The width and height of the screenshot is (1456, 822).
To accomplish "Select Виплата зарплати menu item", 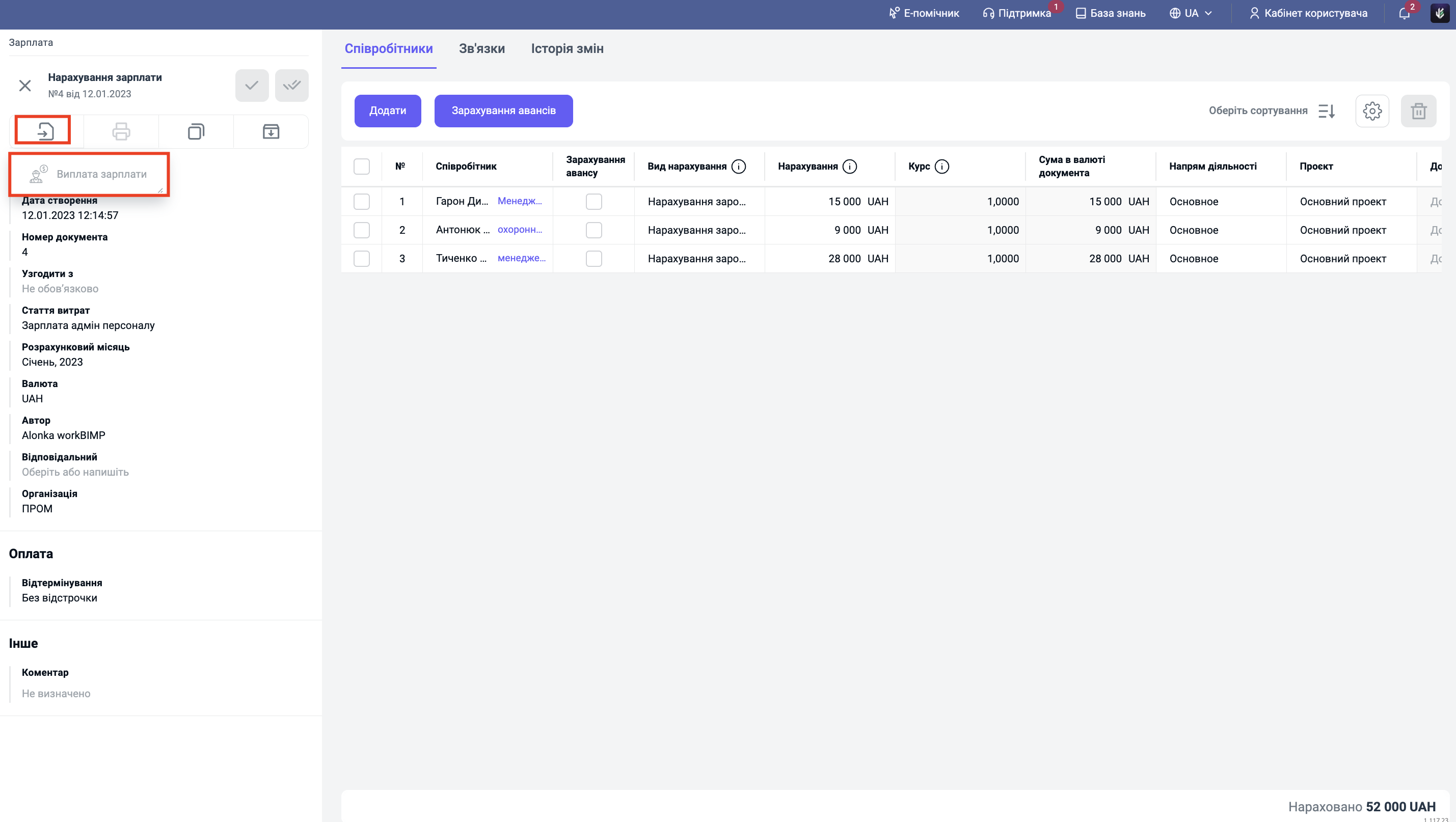I will pyautogui.click(x=101, y=174).
